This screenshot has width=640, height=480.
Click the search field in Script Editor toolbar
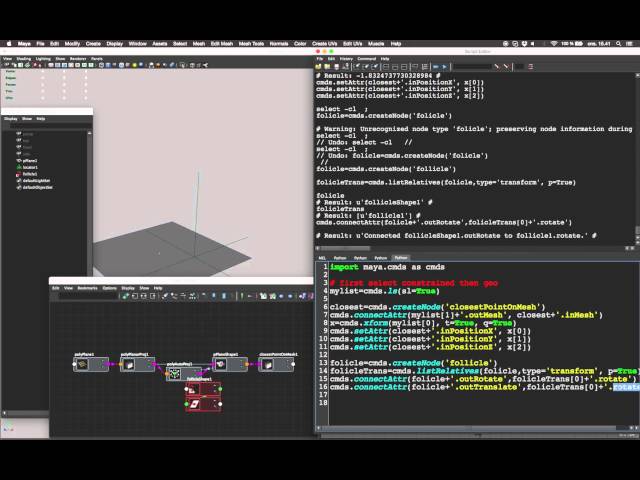click(472, 67)
